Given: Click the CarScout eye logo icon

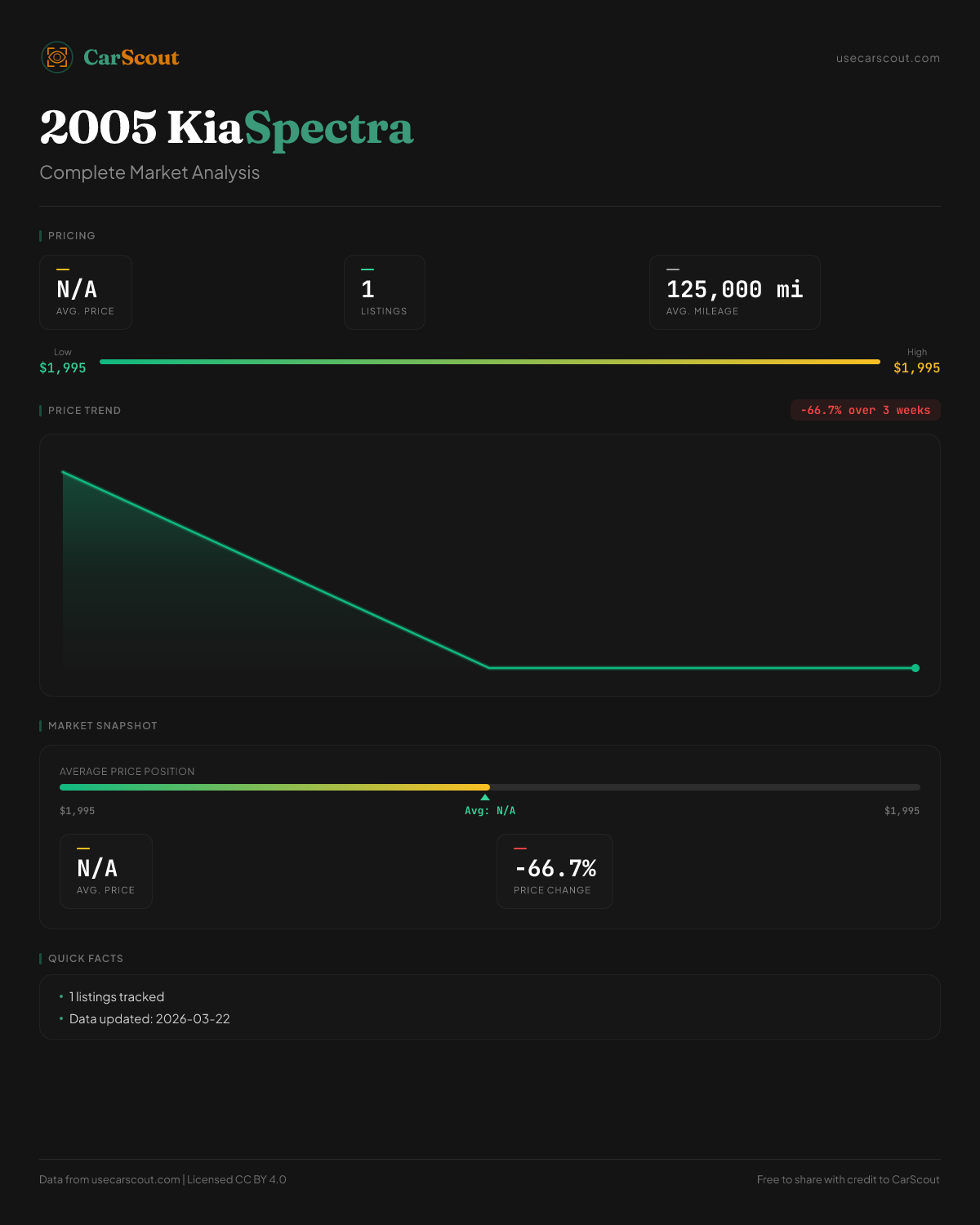Looking at the screenshot, I should pyautogui.click(x=57, y=57).
